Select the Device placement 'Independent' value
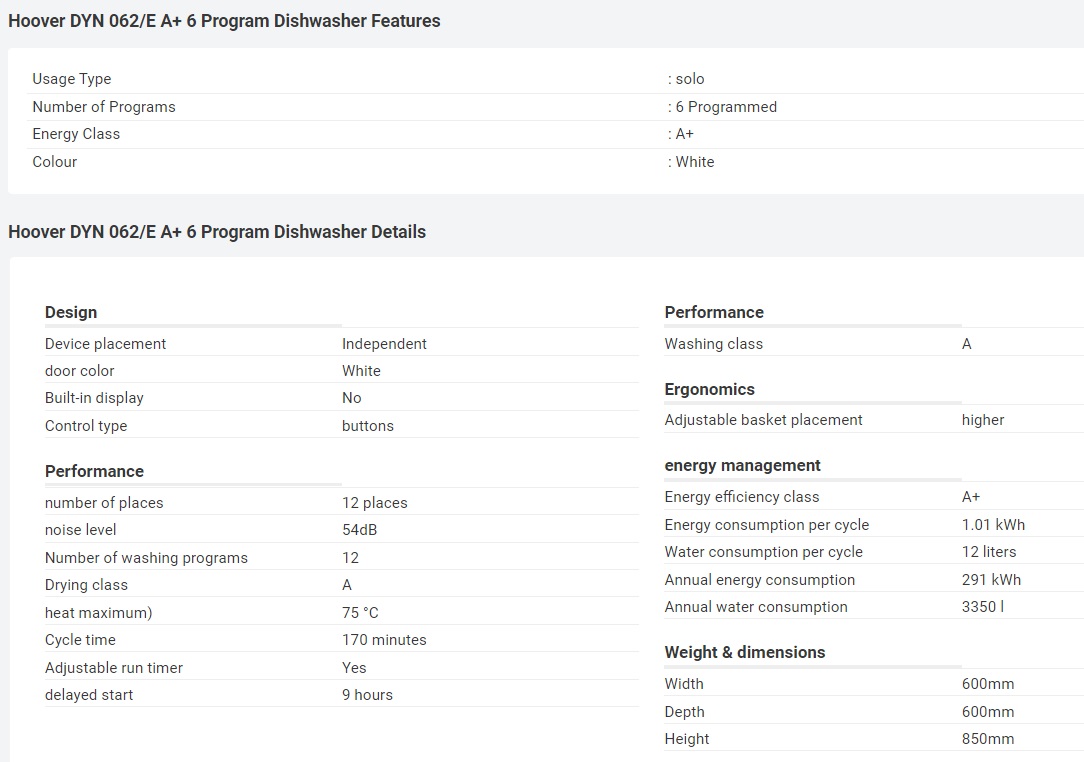This screenshot has height=762, width=1084. point(384,344)
